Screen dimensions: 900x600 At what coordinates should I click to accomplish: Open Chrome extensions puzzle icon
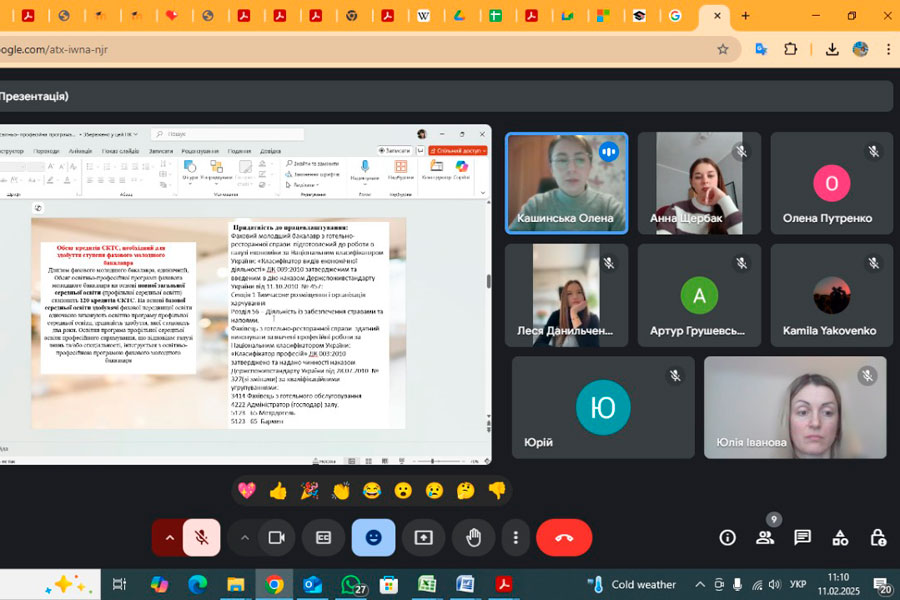[790, 49]
